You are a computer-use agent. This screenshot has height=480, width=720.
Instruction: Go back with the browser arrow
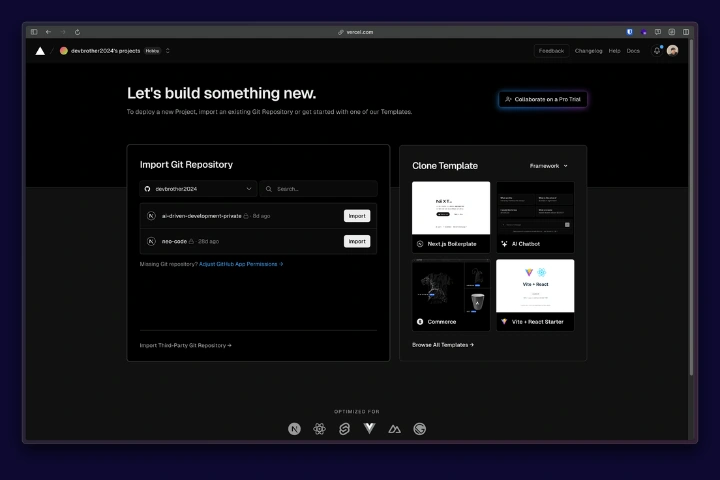48,32
